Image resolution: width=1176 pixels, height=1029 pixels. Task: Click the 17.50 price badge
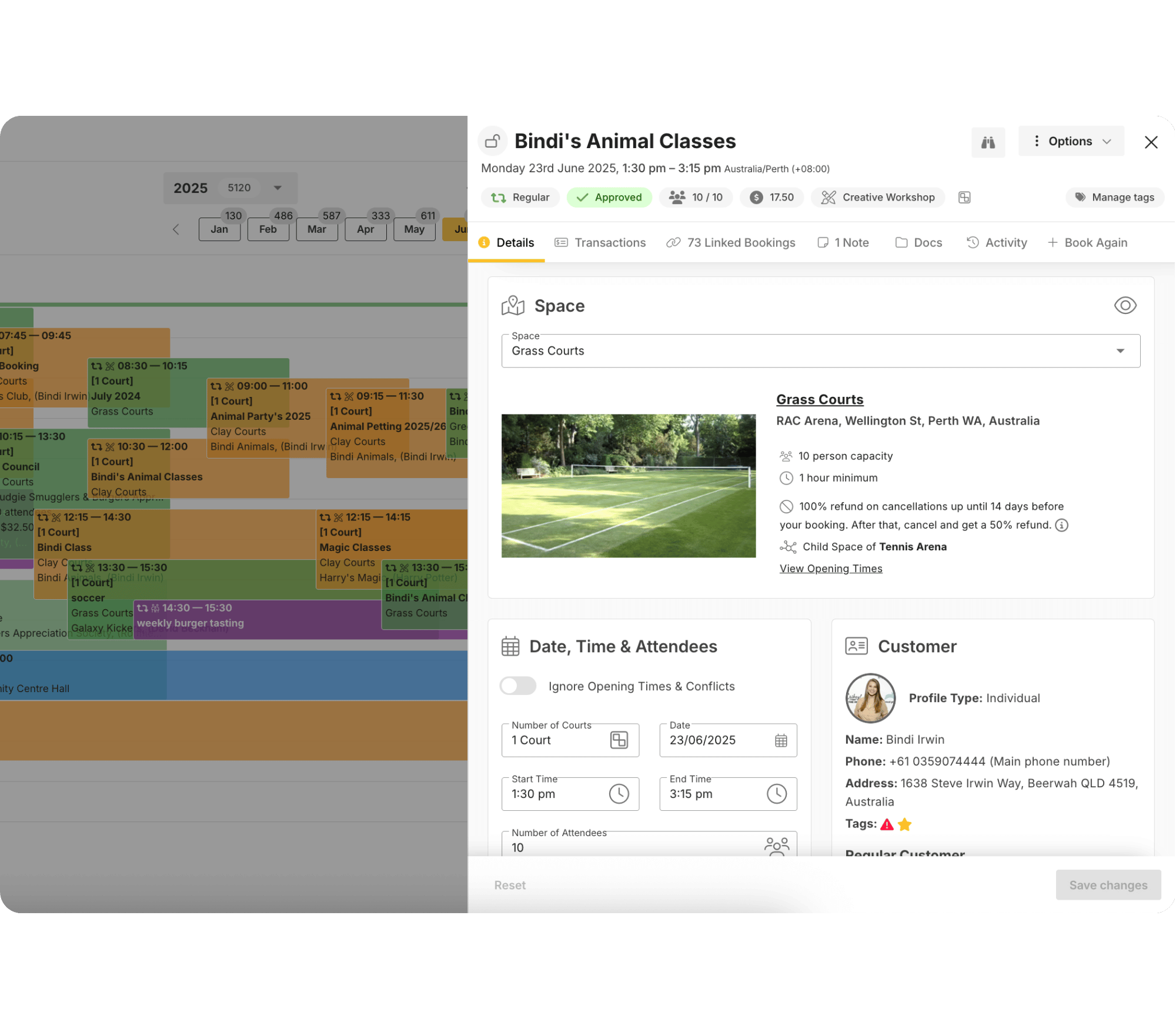pyautogui.click(x=771, y=198)
